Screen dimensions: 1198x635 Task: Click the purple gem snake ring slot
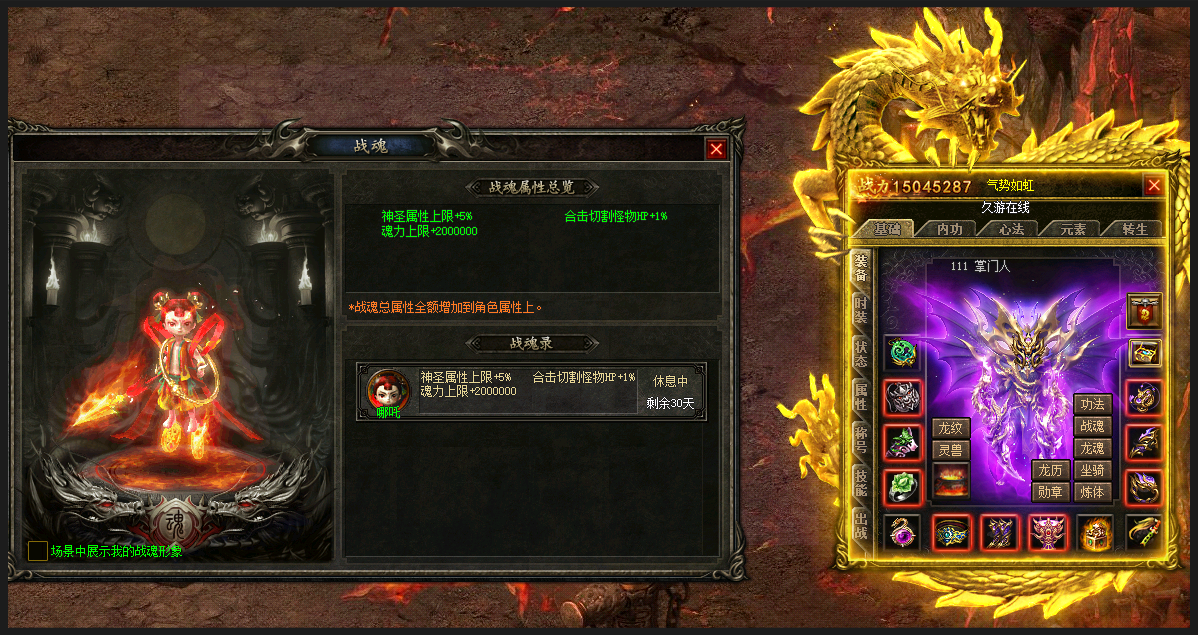click(903, 533)
